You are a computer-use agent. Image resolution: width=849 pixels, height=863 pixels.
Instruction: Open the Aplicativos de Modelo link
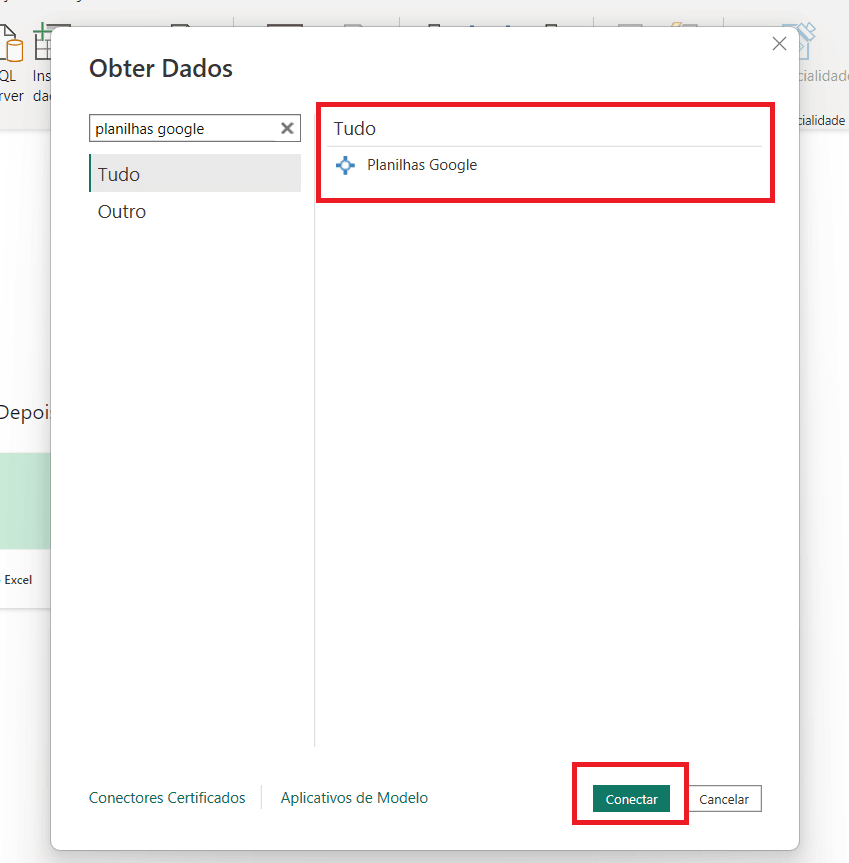pos(354,798)
